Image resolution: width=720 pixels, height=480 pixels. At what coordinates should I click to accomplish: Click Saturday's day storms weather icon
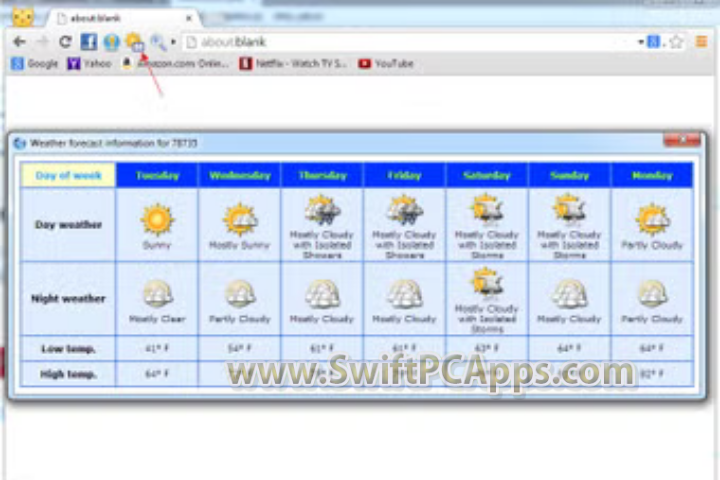(486, 209)
